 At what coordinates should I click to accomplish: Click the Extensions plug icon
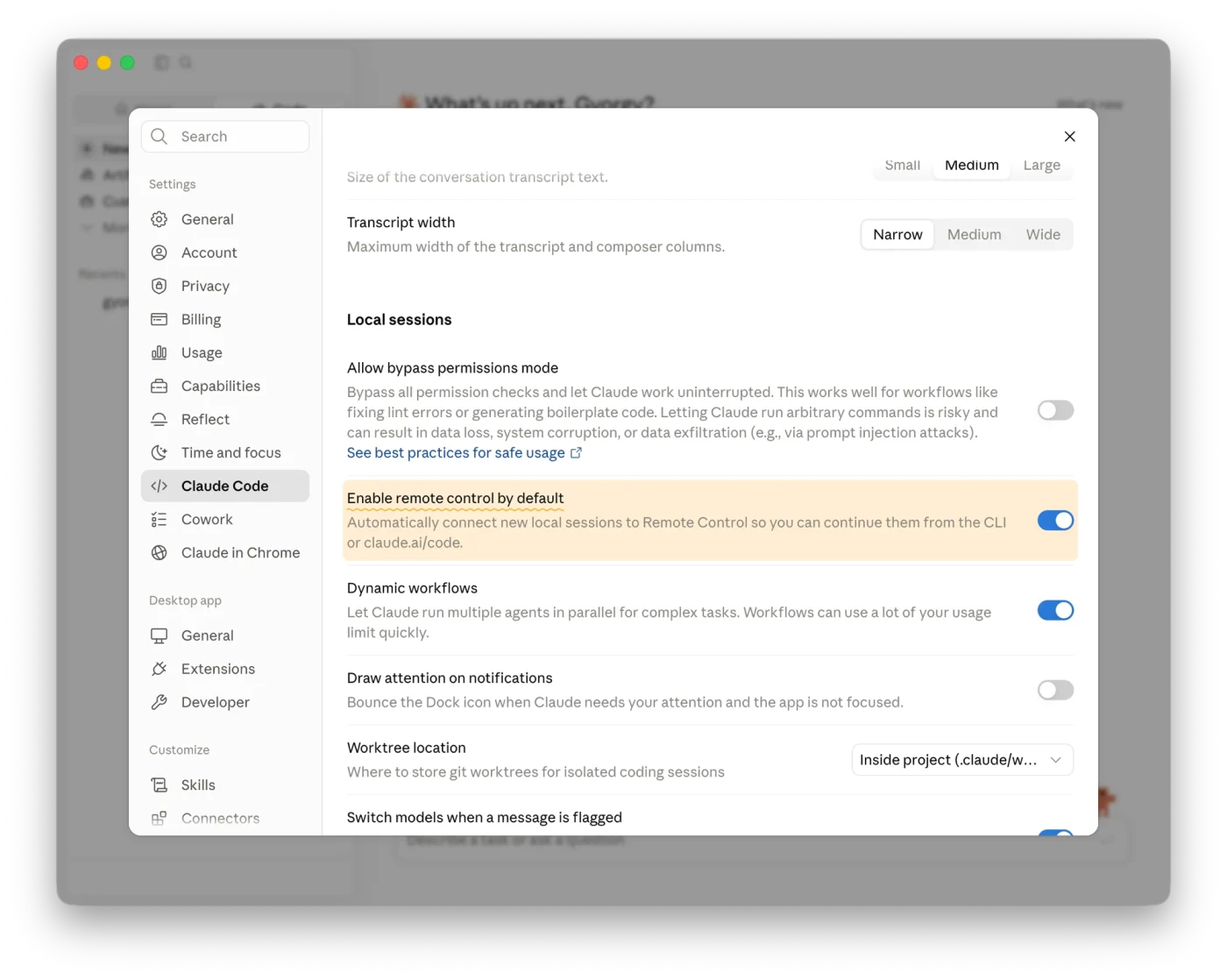159,669
